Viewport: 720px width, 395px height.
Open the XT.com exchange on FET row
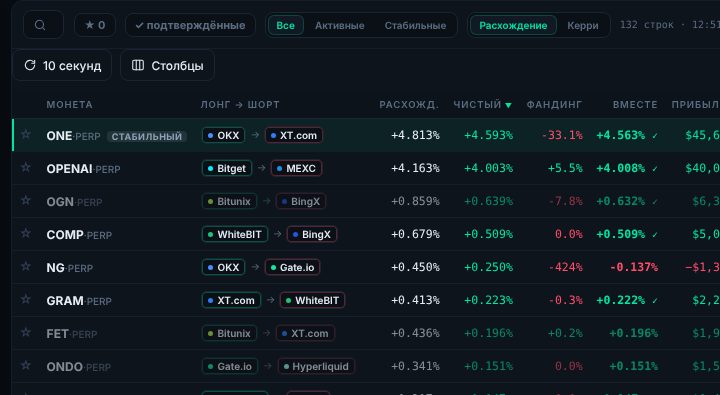coord(305,333)
